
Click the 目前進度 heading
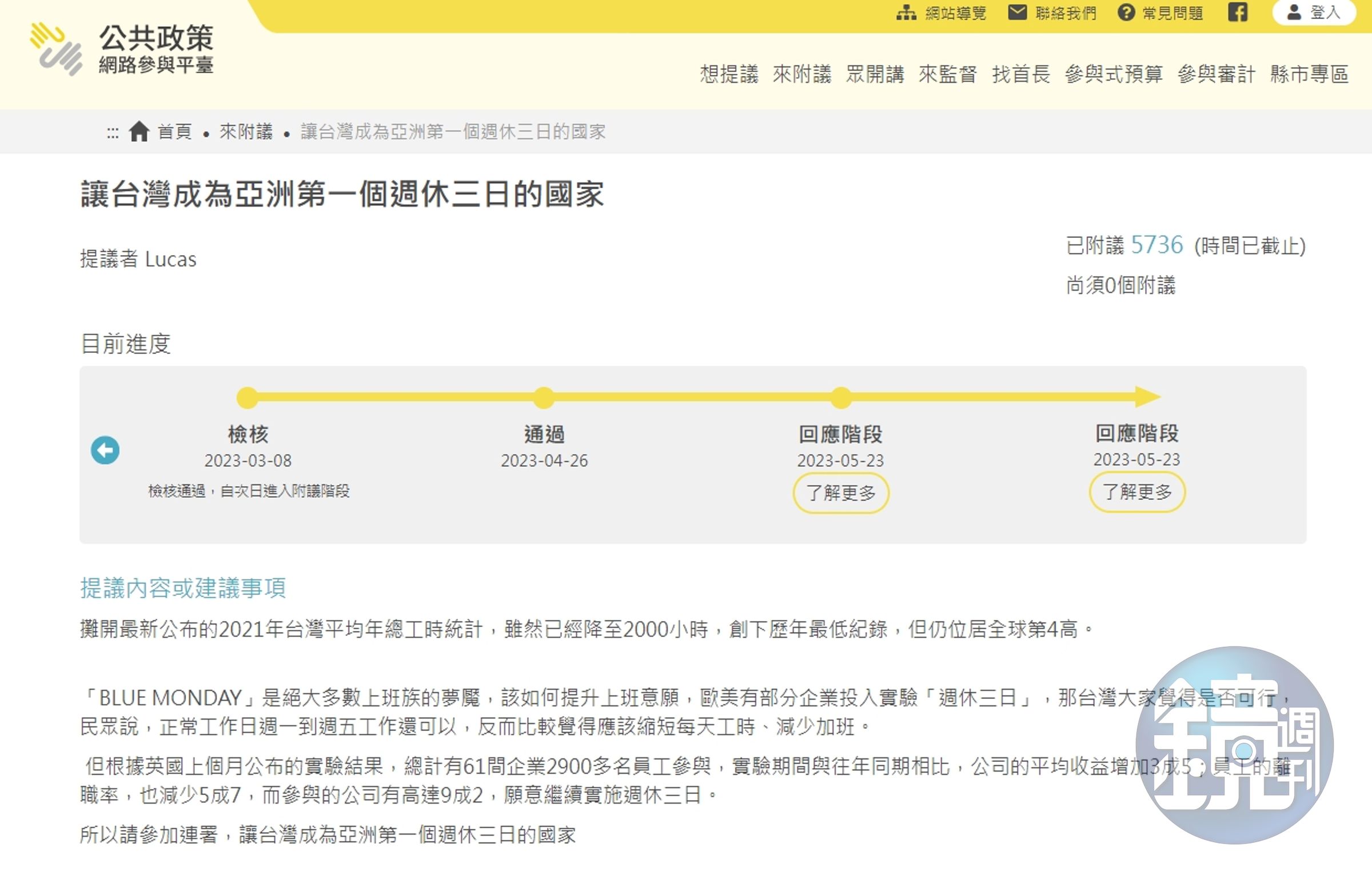coord(125,344)
